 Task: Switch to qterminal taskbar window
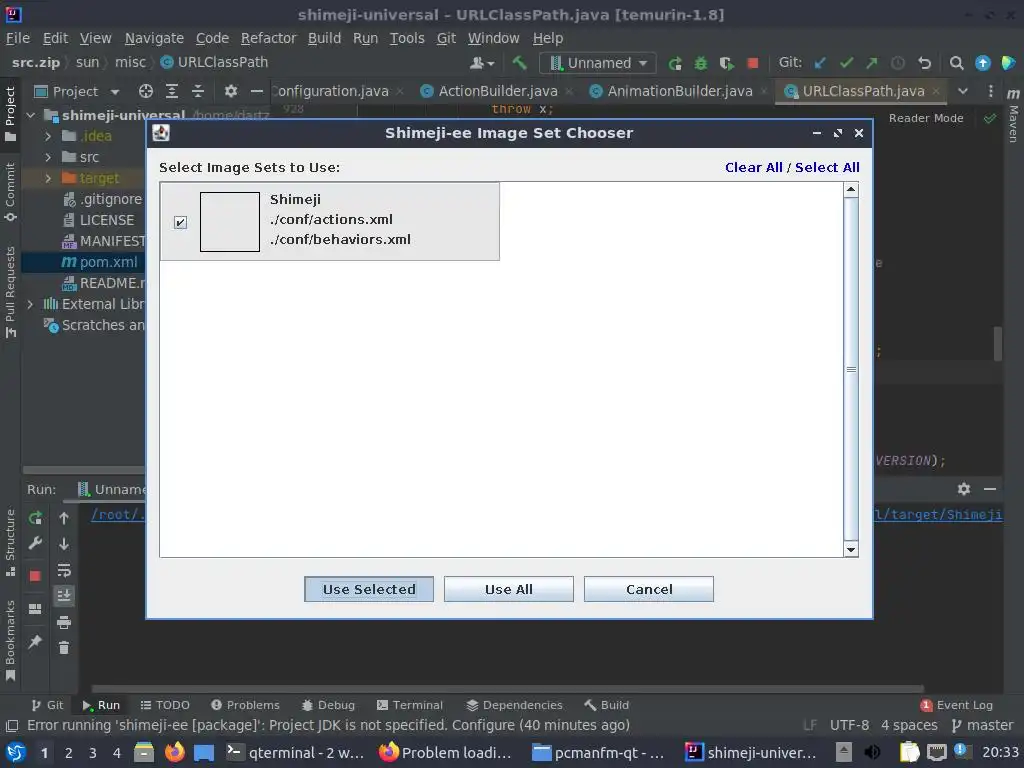[x=295, y=753]
